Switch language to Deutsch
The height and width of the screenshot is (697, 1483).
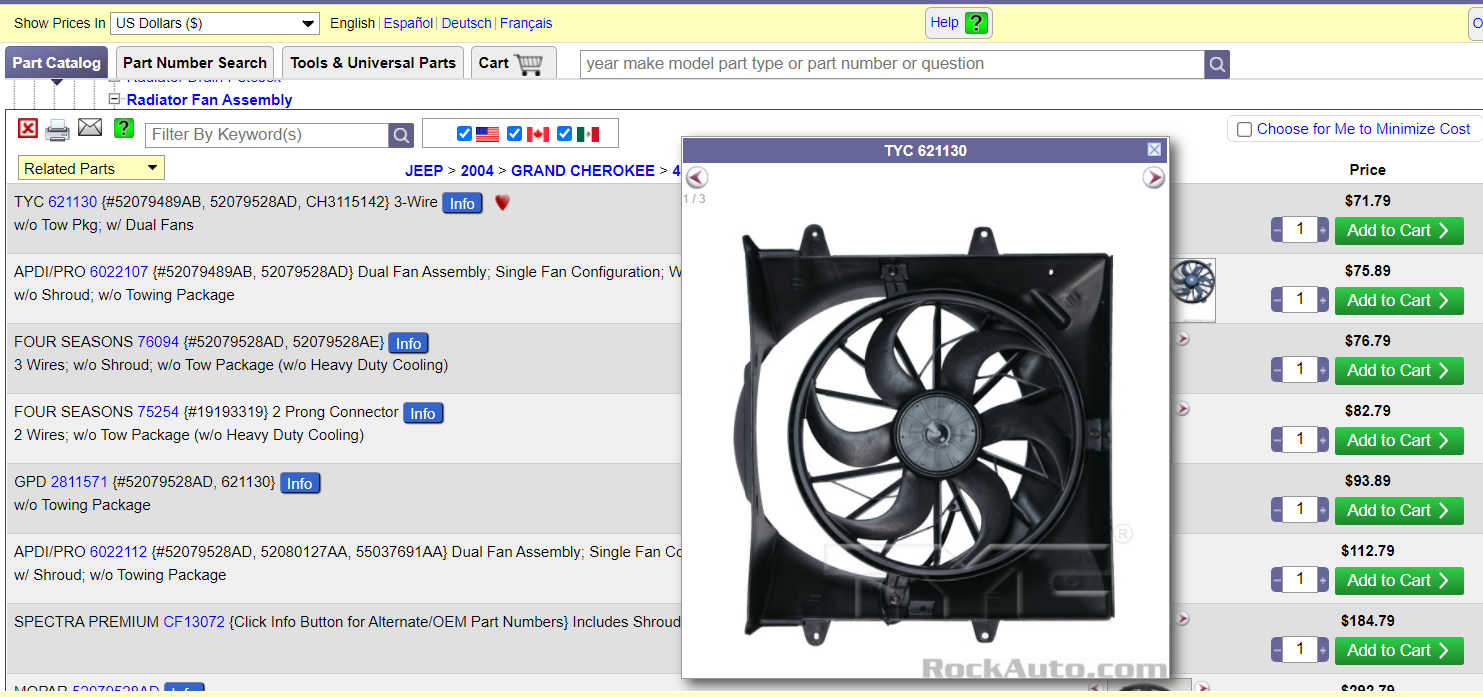[x=467, y=23]
